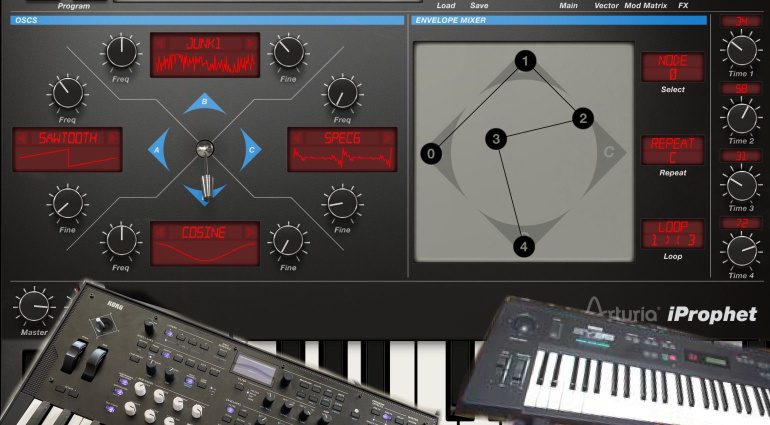Click the Load button

coord(446,6)
